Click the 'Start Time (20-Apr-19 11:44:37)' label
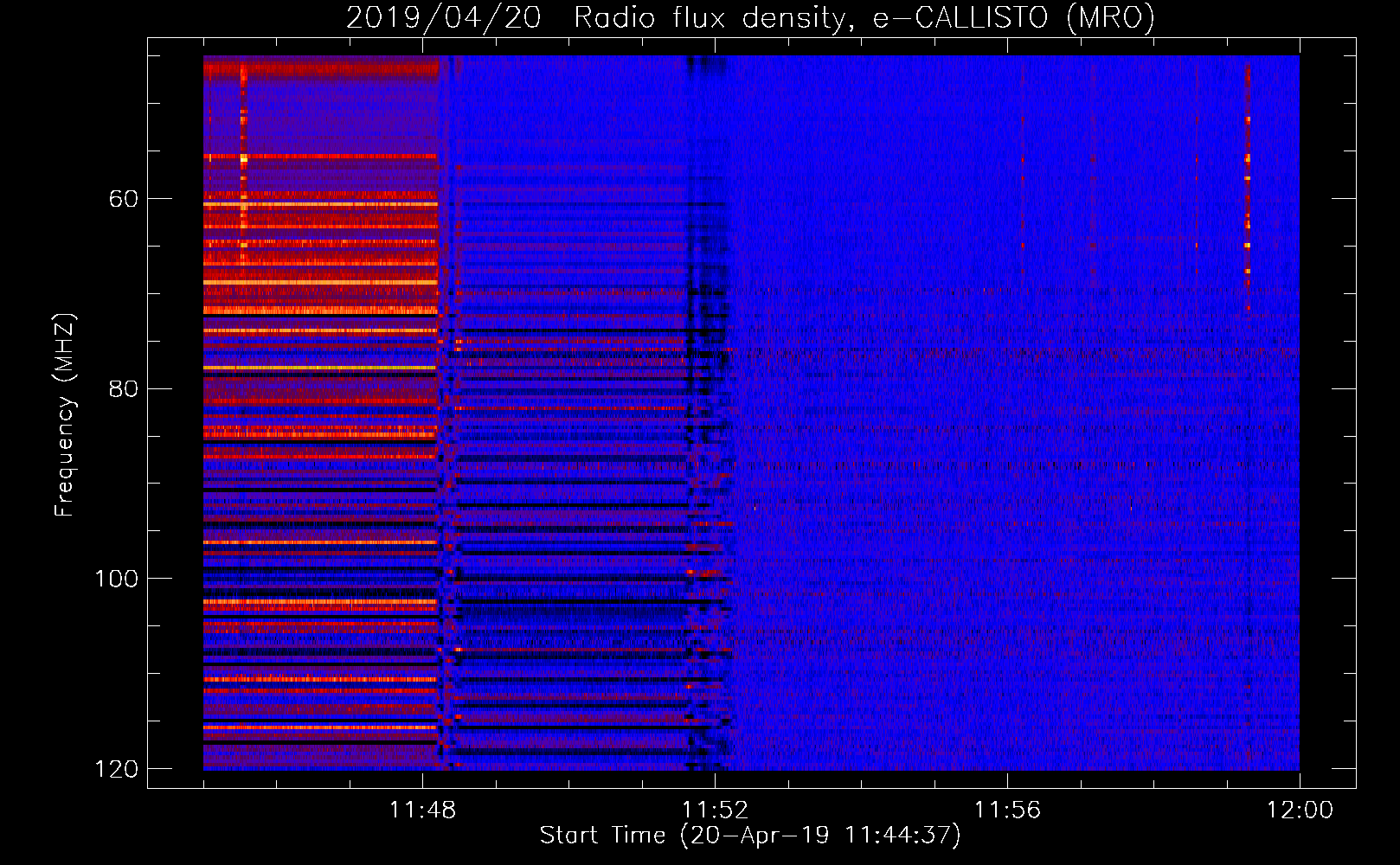 click(750, 836)
